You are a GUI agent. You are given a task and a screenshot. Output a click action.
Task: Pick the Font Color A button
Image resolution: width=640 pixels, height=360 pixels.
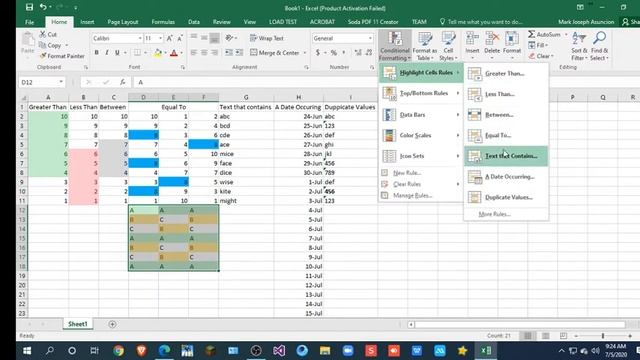click(174, 53)
